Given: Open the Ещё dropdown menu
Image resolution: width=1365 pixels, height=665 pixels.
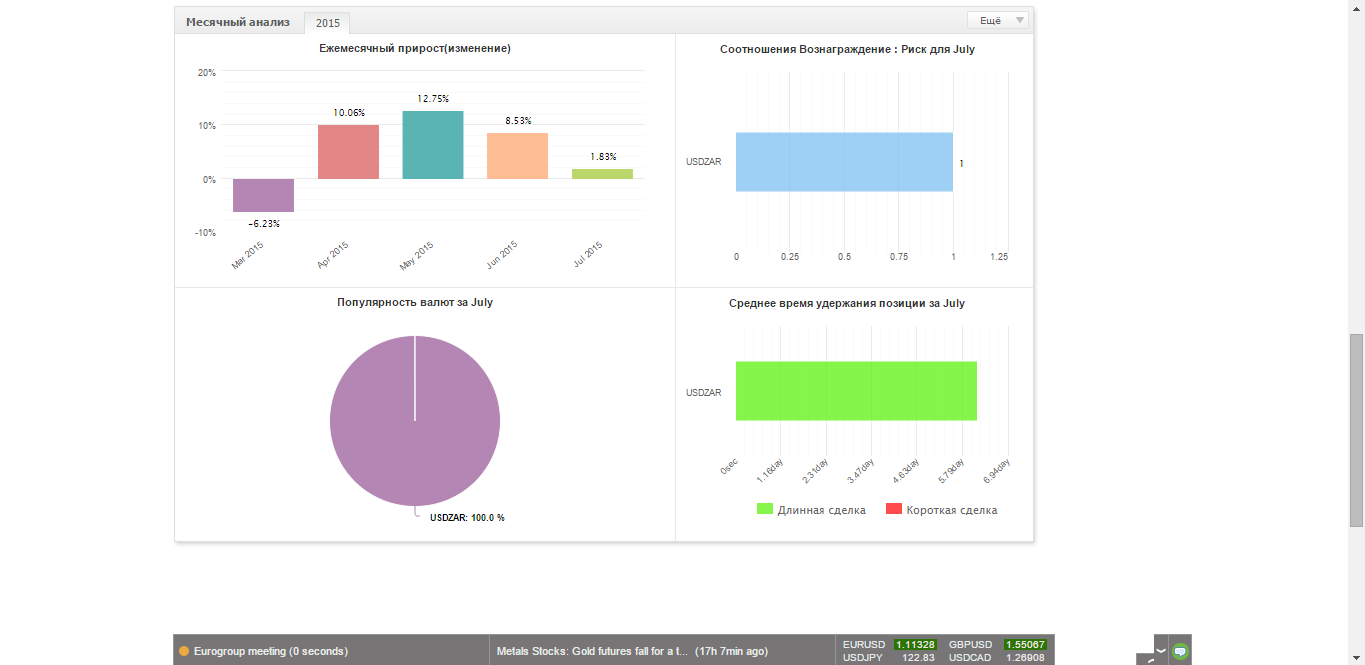Looking at the screenshot, I should click(997, 20).
